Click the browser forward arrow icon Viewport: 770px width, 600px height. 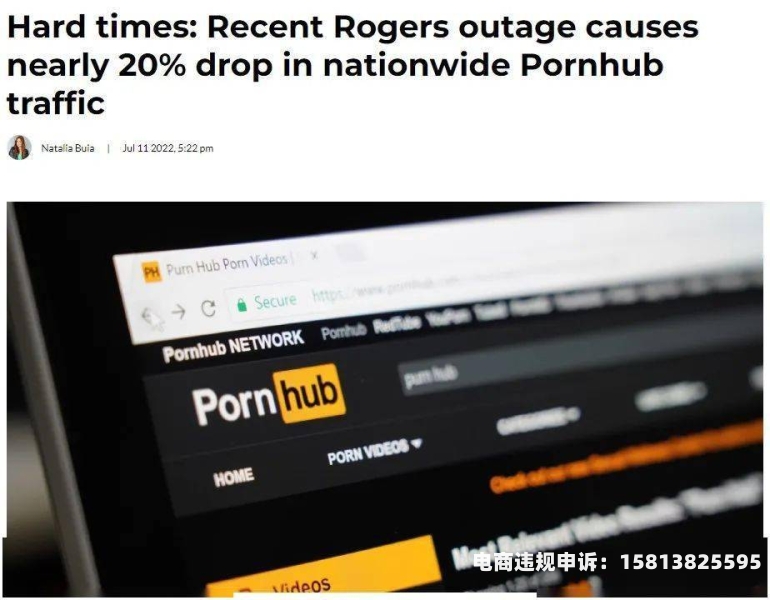pyautogui.click(x=179, y=311)
